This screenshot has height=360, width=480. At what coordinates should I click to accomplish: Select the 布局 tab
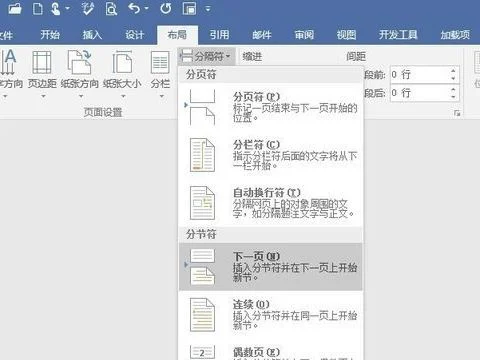click(x=177, y=35)
